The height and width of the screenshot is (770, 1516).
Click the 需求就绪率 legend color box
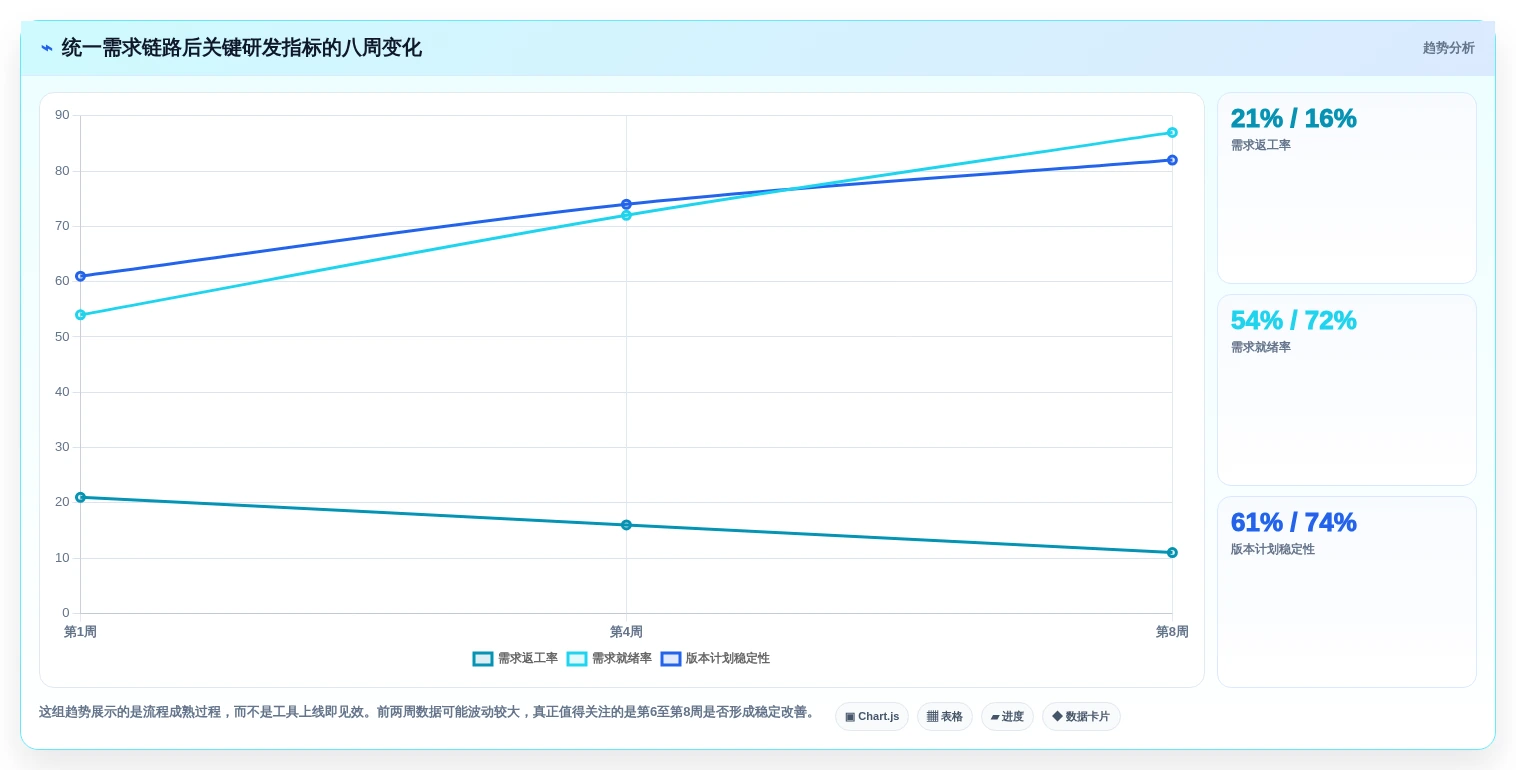tap(577, 659)
